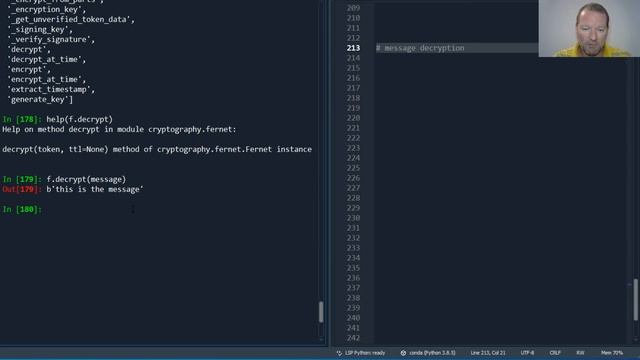Click the '# message decryption' comment line
The image size is (640, 360).
coord(420,48)
